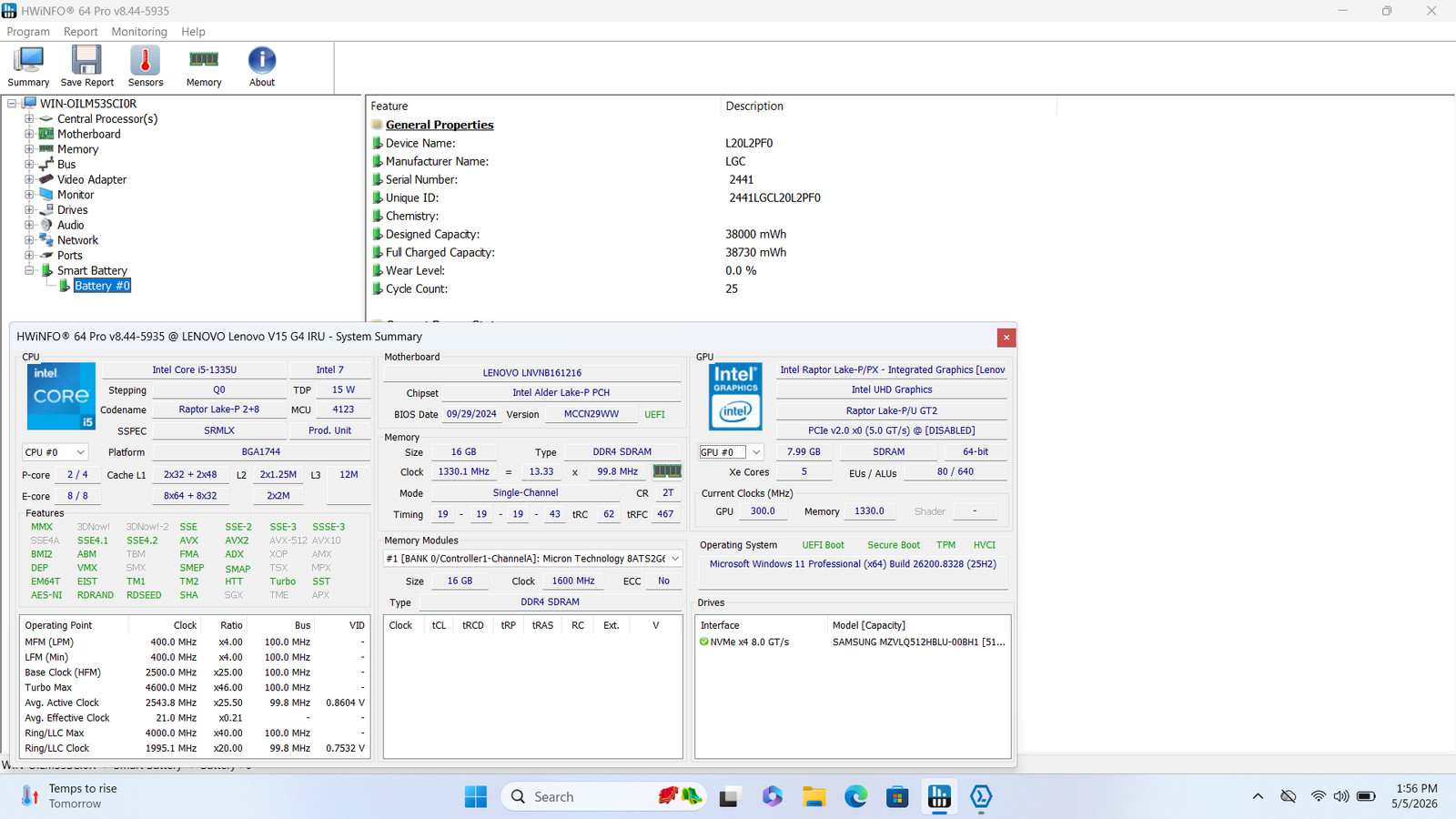This screenshot has height=819, width=1456.
Task: Open Microsoft Store from the taskbar
Action: (898, 797)
